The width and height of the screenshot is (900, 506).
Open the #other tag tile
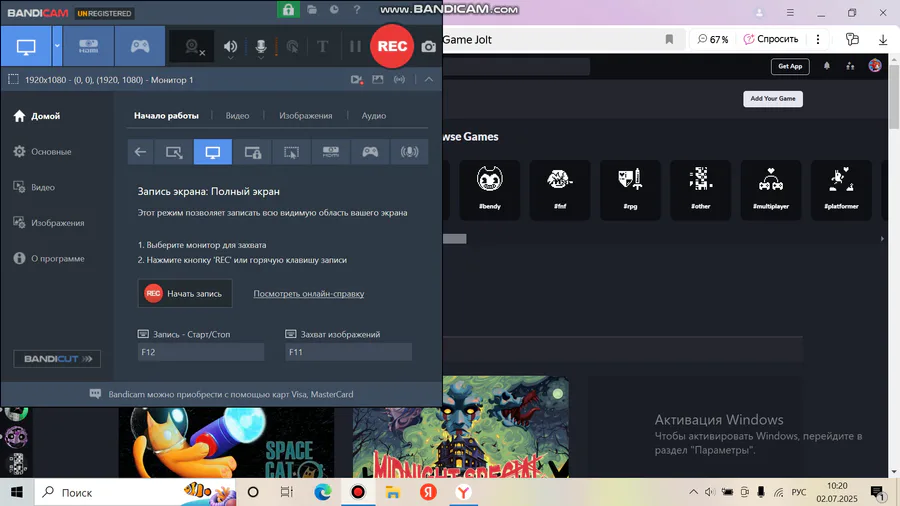point(701,189)
